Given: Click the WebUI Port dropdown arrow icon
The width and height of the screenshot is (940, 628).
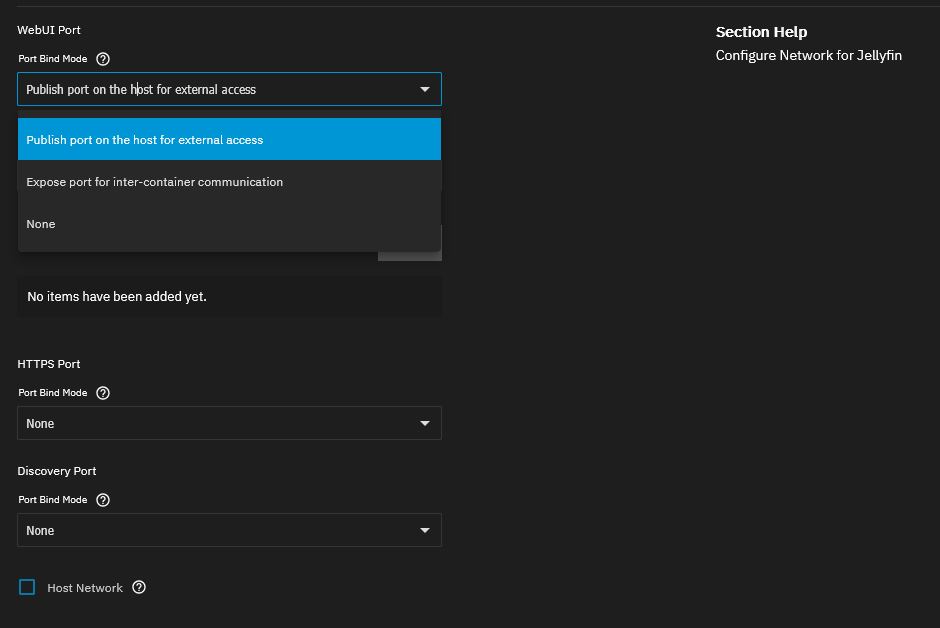Looking at the screenshot, I should coord(424,90).
